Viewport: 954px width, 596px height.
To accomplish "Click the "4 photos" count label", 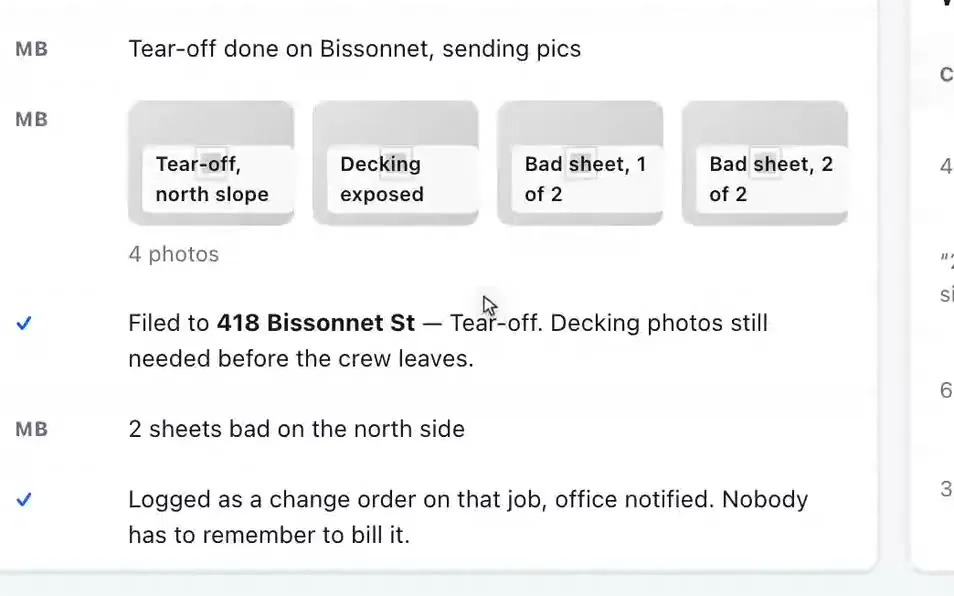I will pos(173,254).
